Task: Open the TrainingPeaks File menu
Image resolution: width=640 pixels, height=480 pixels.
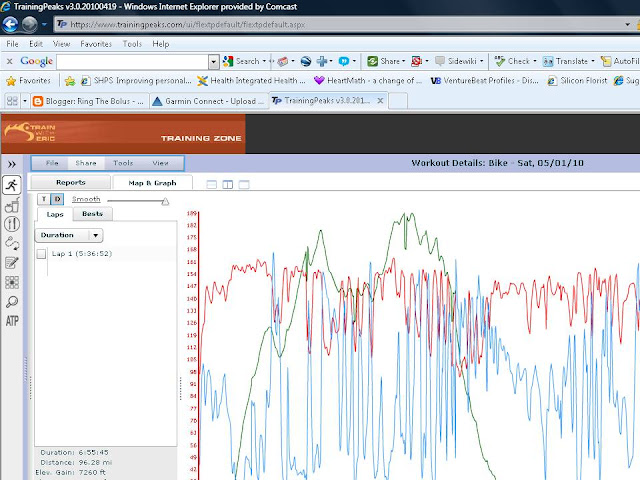Action: (52, 163)
